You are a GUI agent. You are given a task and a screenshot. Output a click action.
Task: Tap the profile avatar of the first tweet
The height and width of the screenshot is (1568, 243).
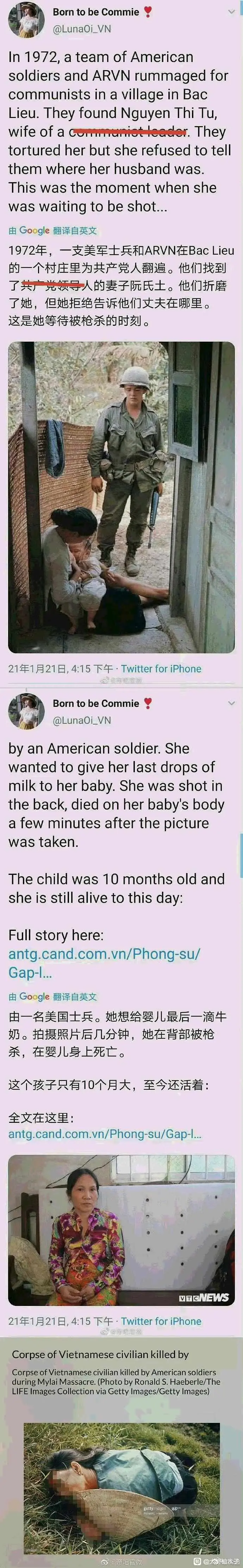point(26,19)
